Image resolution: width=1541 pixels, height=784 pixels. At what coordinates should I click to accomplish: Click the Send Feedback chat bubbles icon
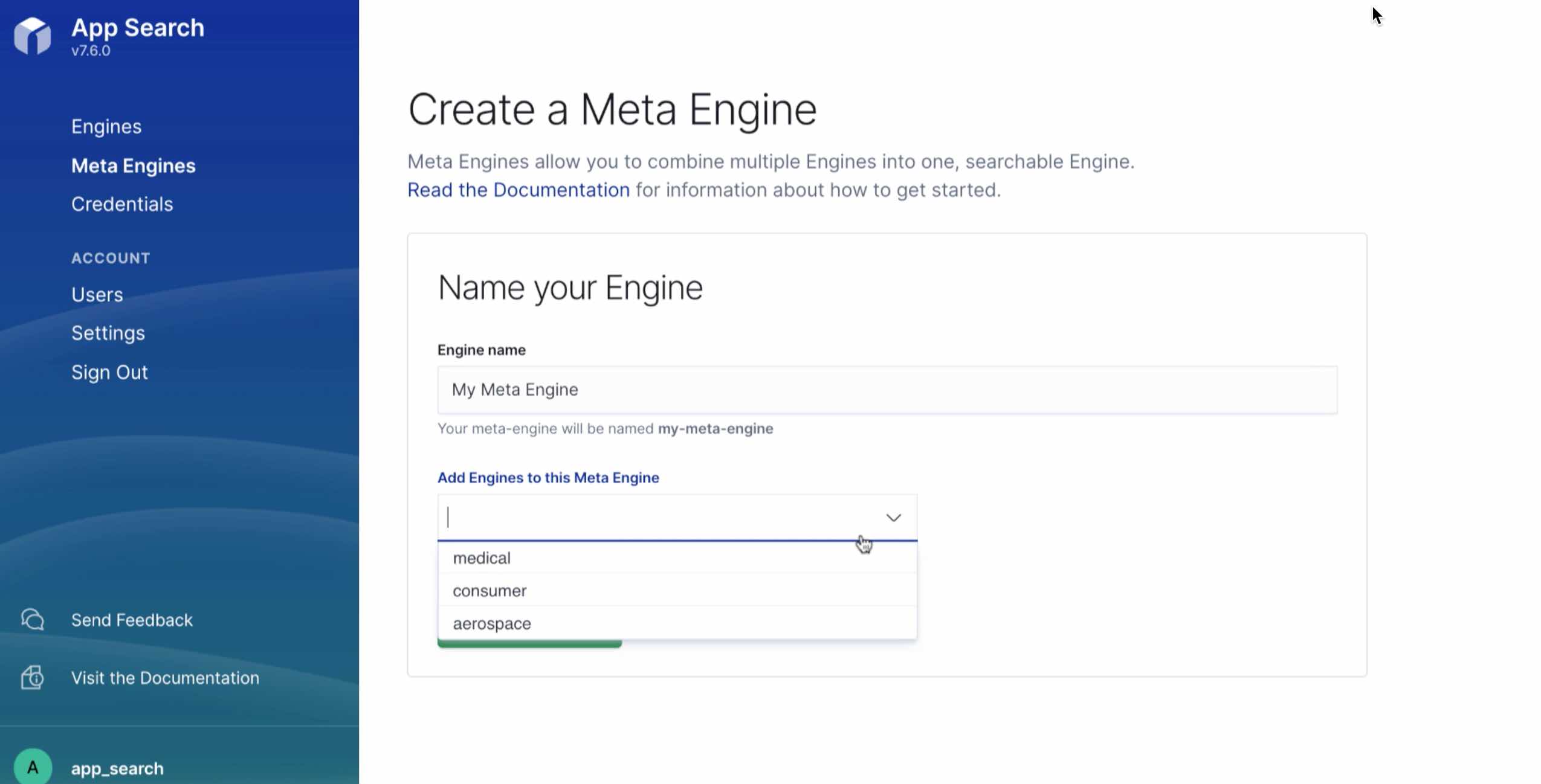tap(33, 619)
